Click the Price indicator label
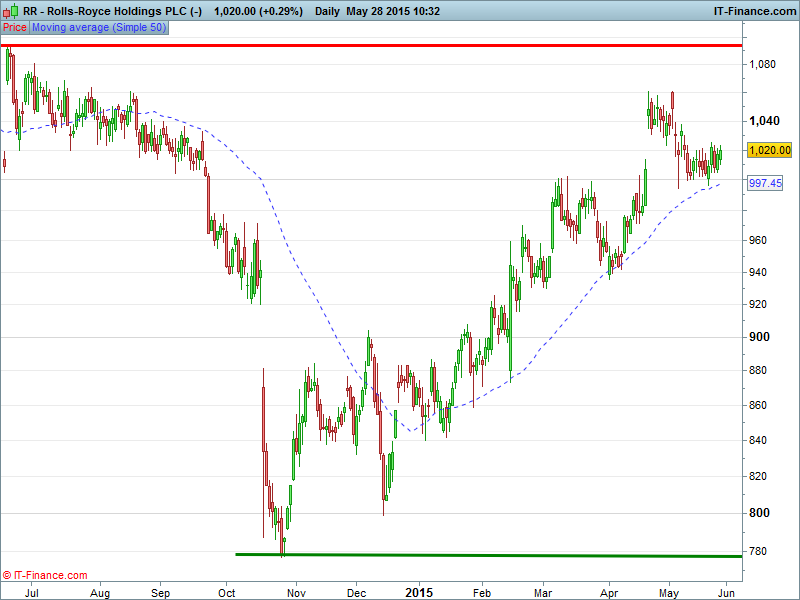This screenshot has width=800, height=600. point(15,28)
